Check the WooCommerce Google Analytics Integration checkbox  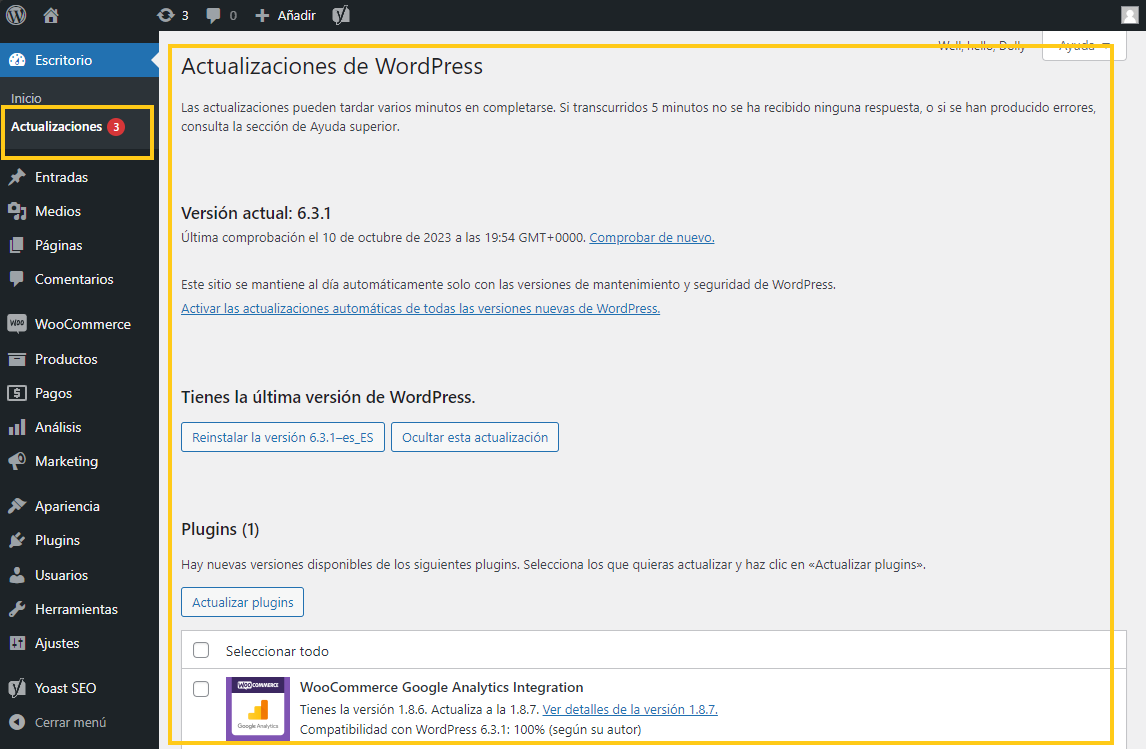201,688
